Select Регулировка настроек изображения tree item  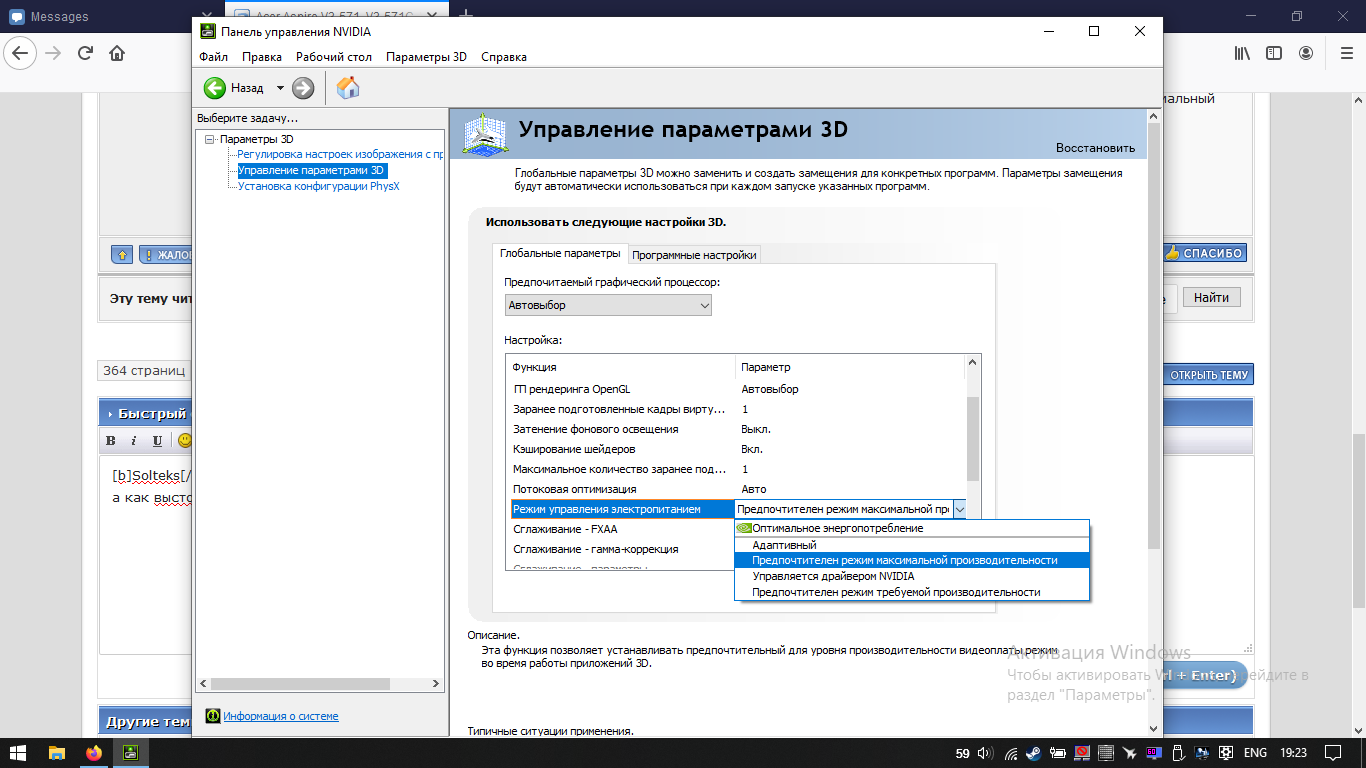pos(340,155)
